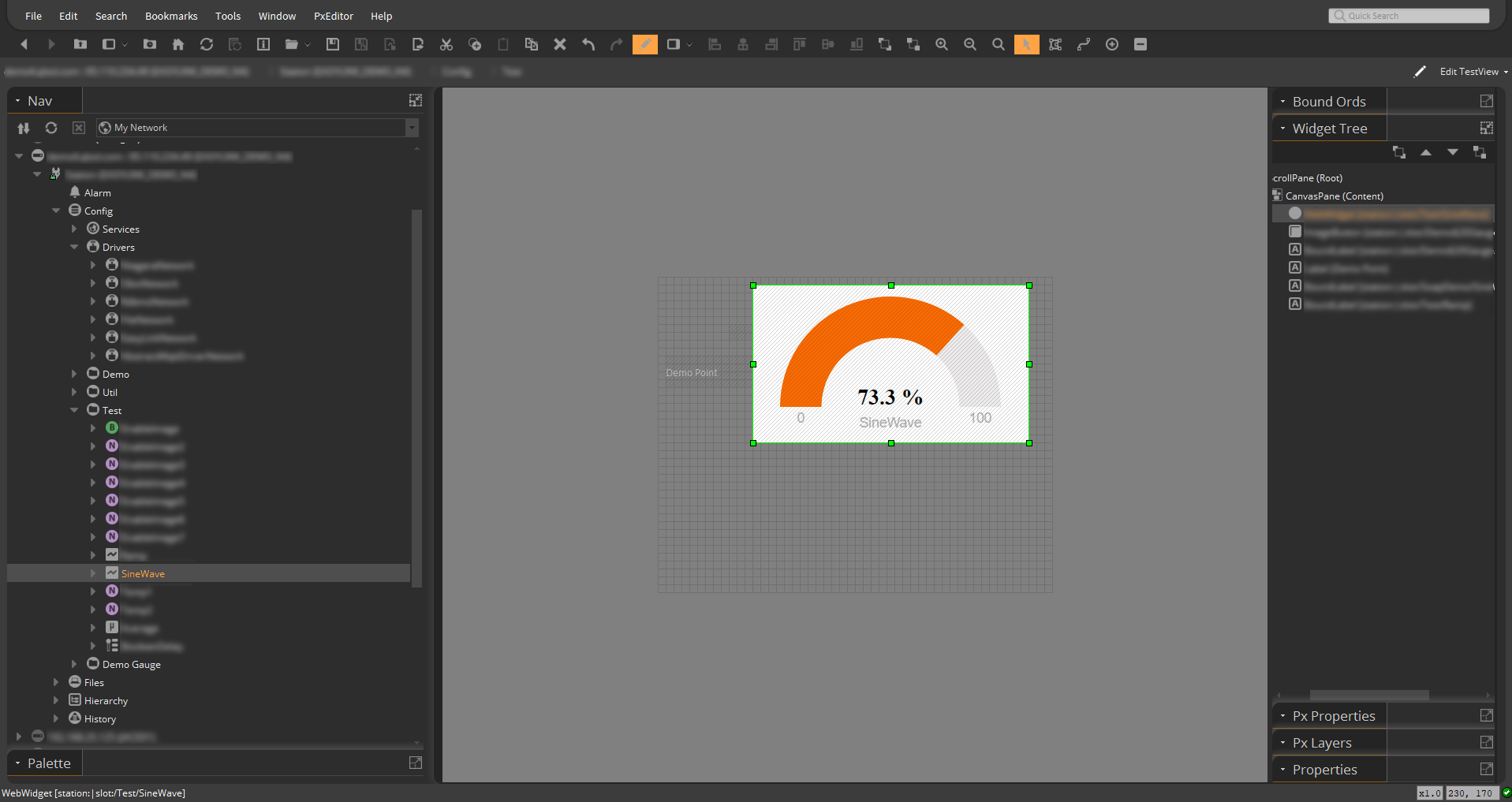Click the Home toolbar icon

[178, 44]
